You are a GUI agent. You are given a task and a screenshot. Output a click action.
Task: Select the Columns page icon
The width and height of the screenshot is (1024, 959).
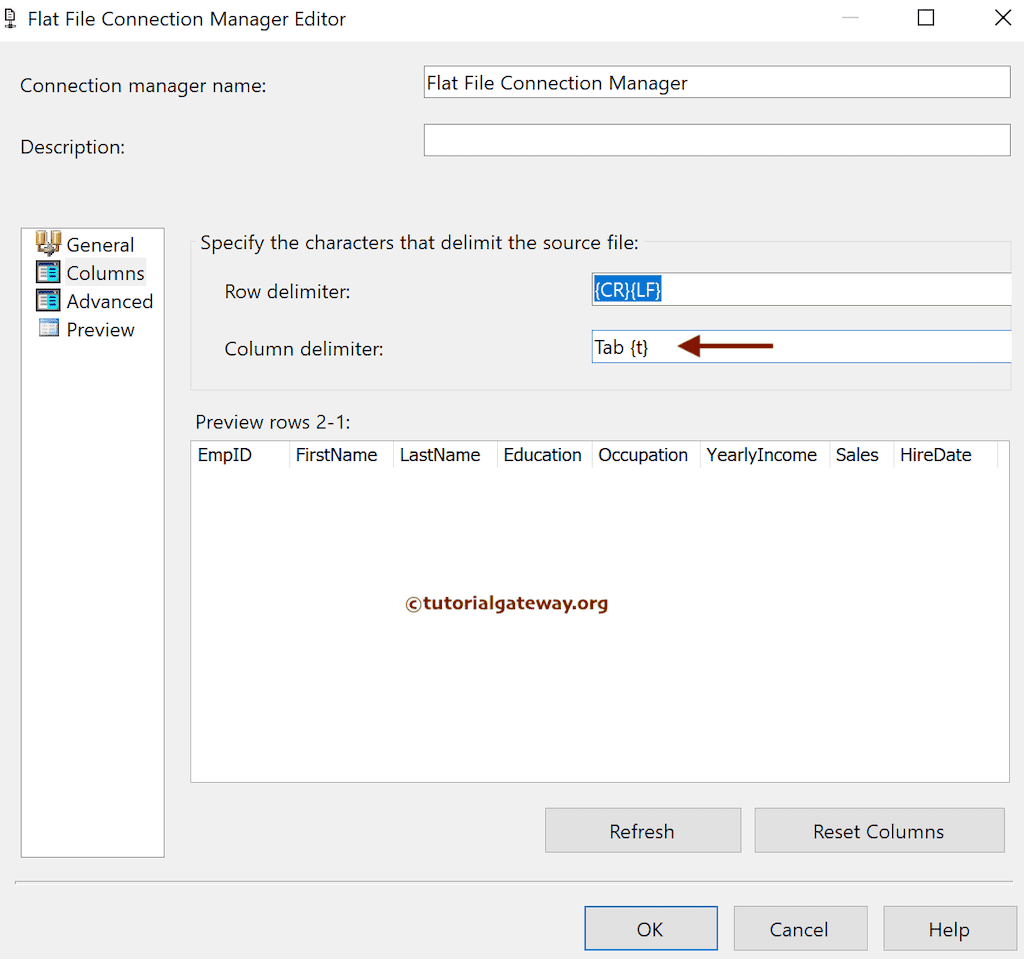[x=48, y=272]
